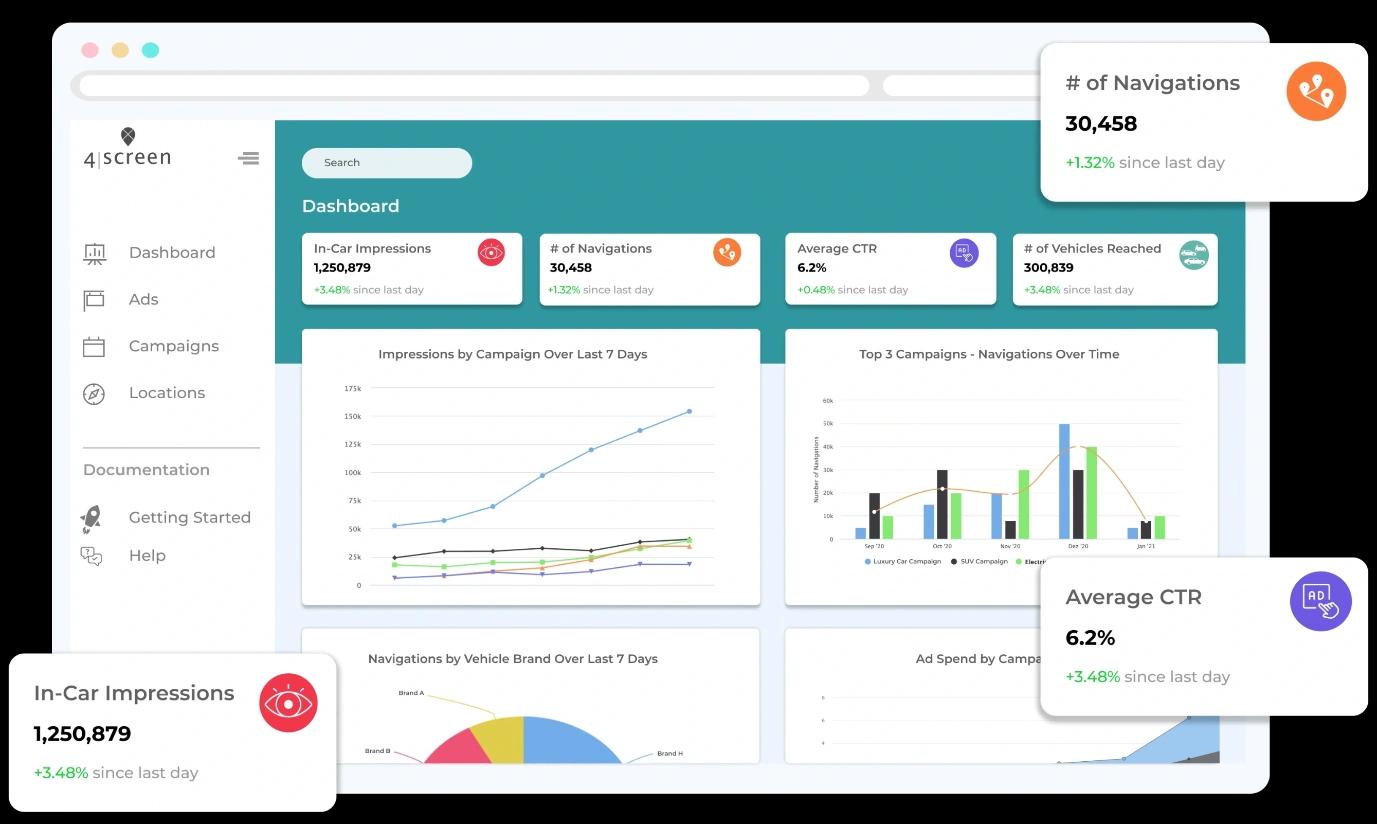The image size is (1377, 824).
Task: Open Getting Started documentation link
Action: coord(190,517)
